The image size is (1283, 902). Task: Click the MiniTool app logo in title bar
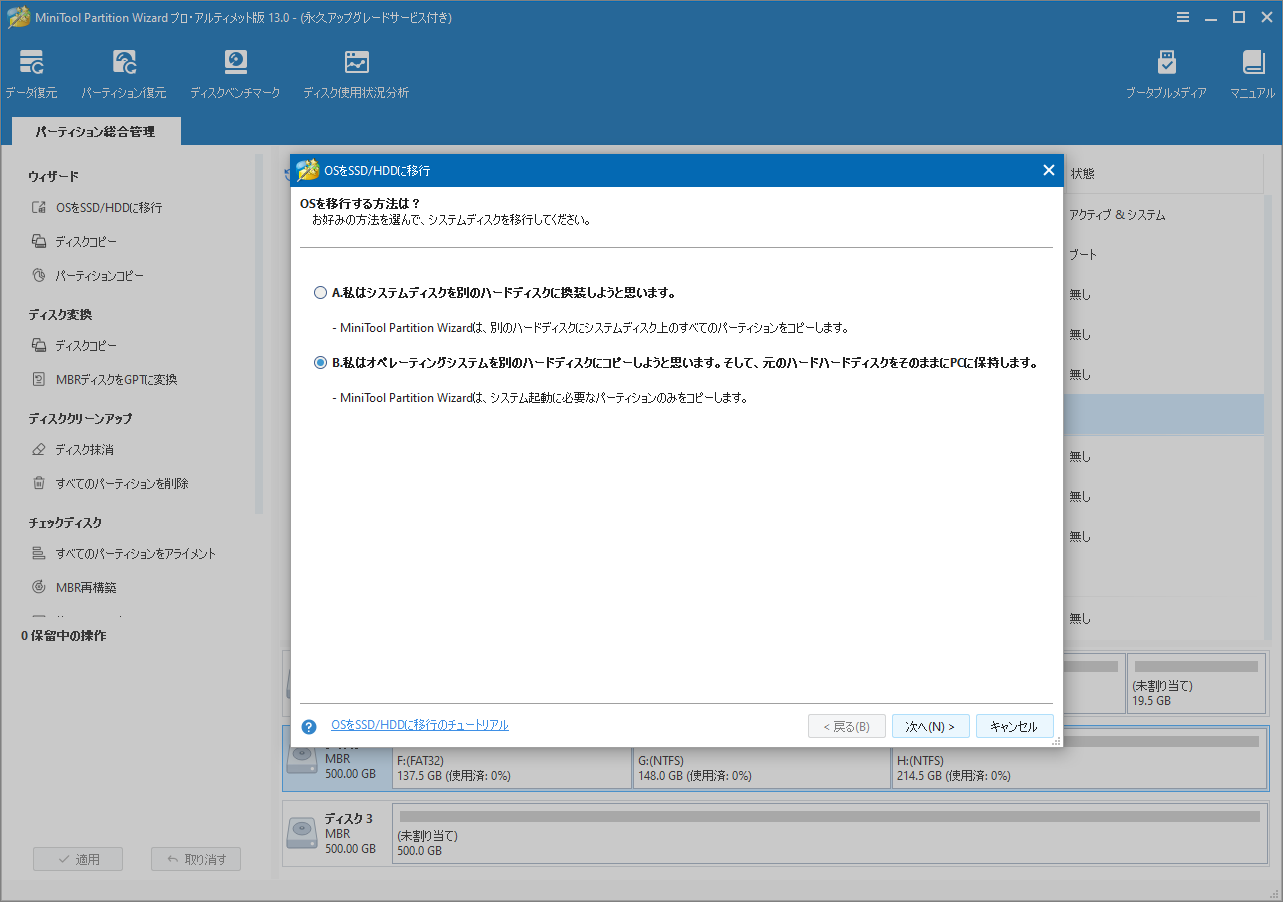pos(19,18)
